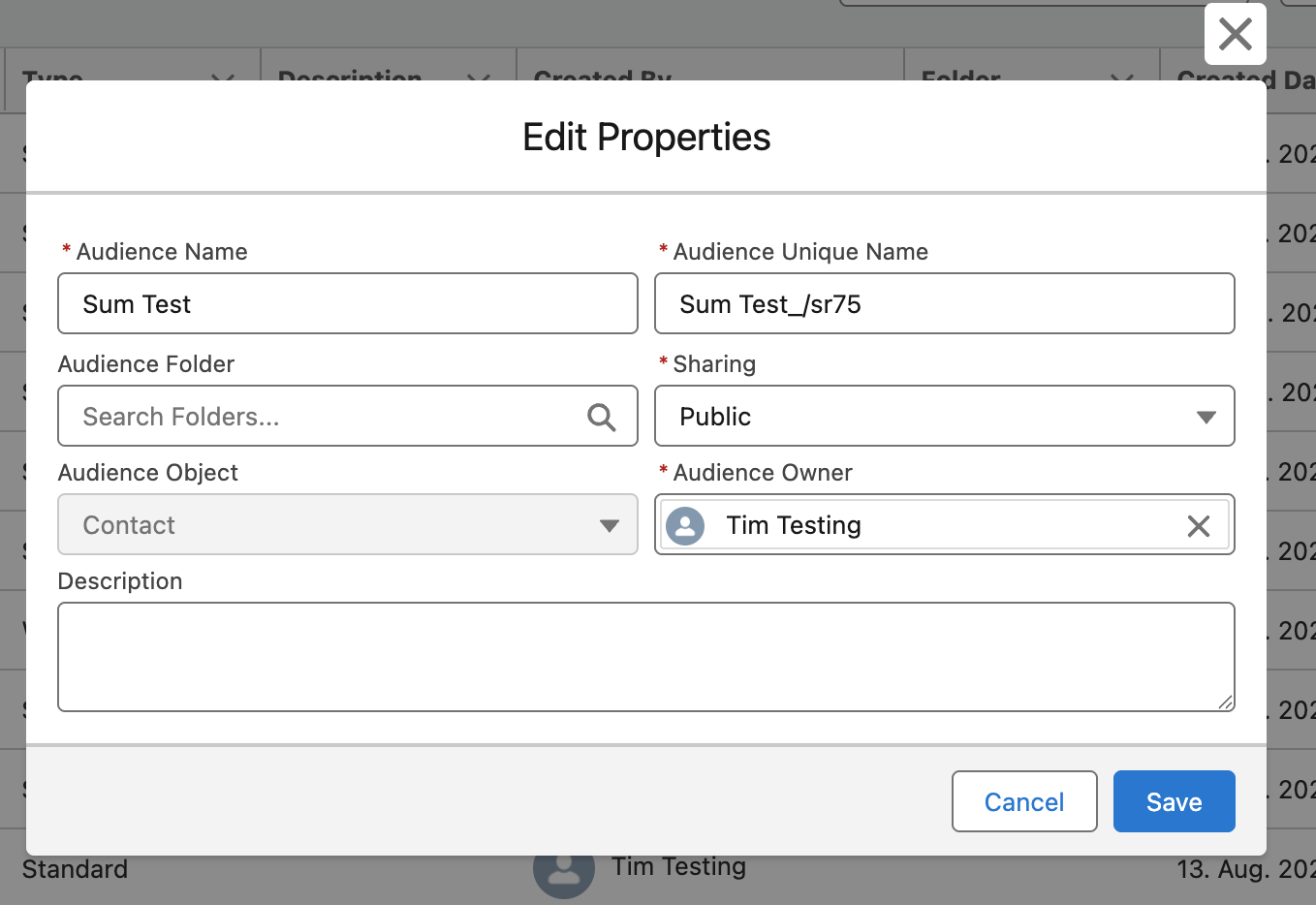Screen dimensions: 1316x905
Task: Click the Edit Properties dialog title
Action: coord(646,137)
